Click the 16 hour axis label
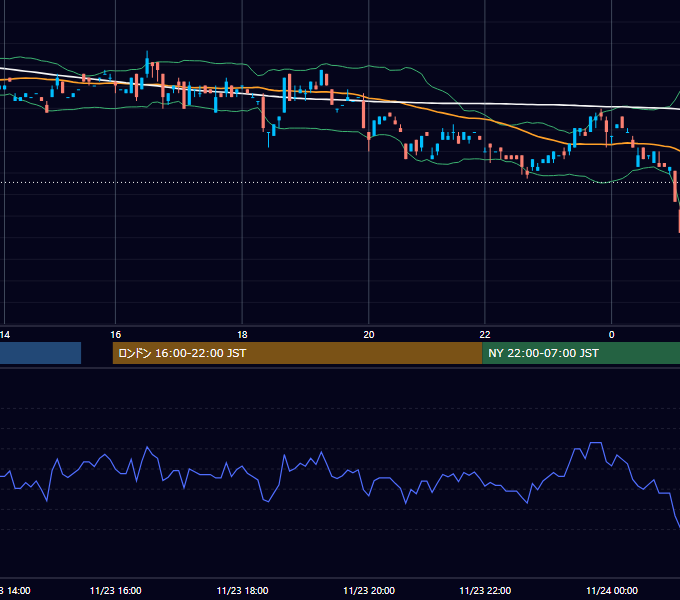 (115, 335)
